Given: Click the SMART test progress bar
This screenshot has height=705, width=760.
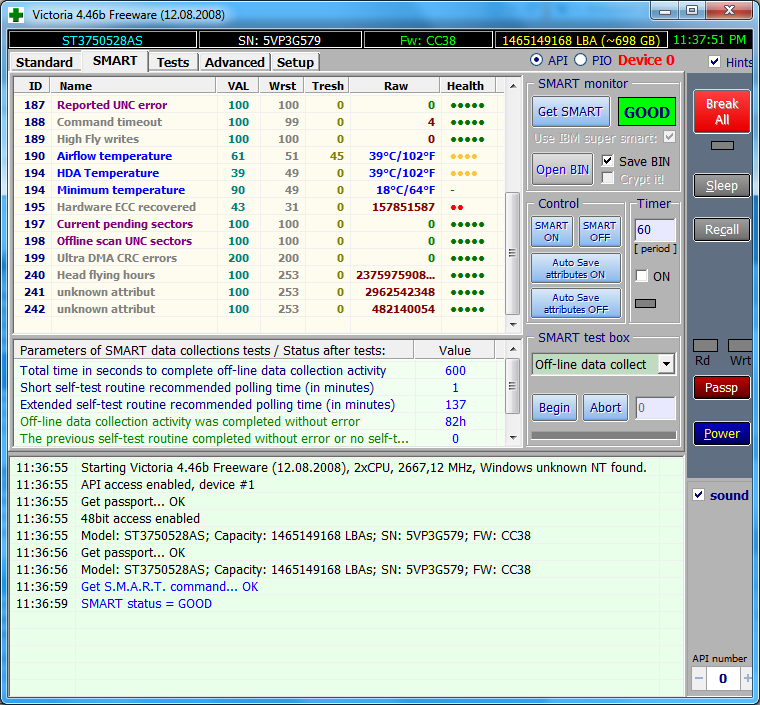Looking at the screenshot, I should (603, 435).
